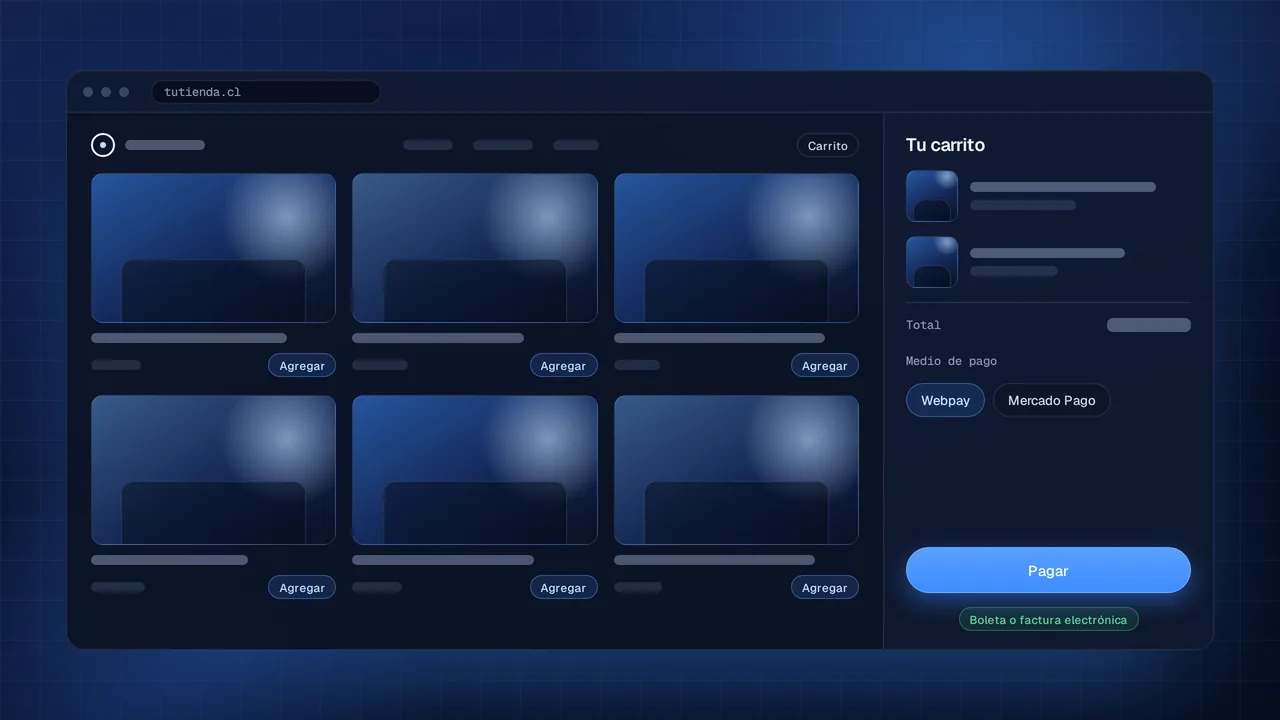Add top-row first product with Agregar
This screenshot has width=1280, height=720.
point(302,366)
